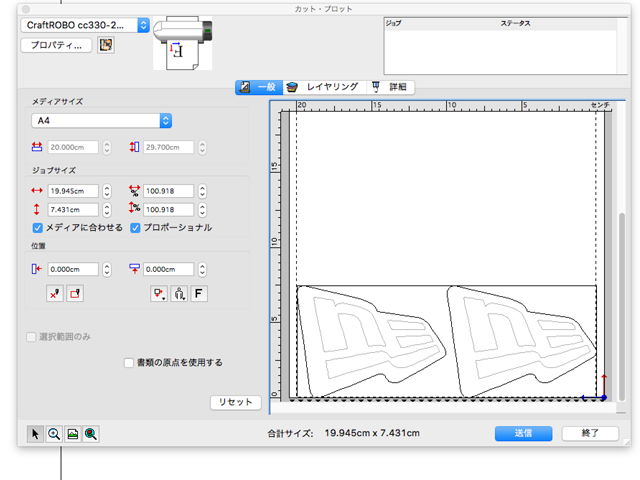
Task: Click the job width 19.945cm field
Action: (72, 191)
